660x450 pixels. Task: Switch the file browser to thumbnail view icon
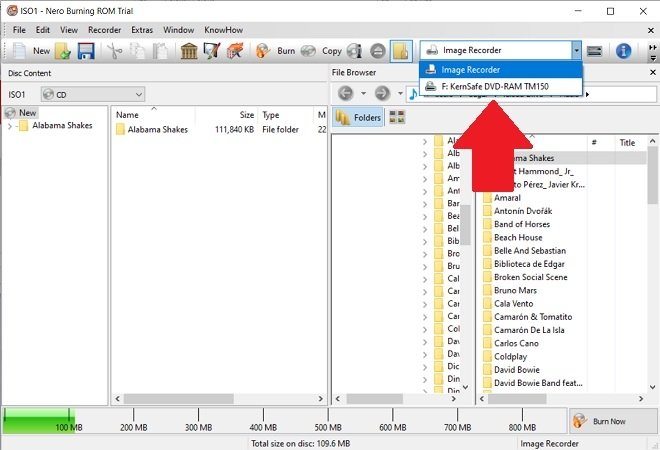[x=397, y=117]
